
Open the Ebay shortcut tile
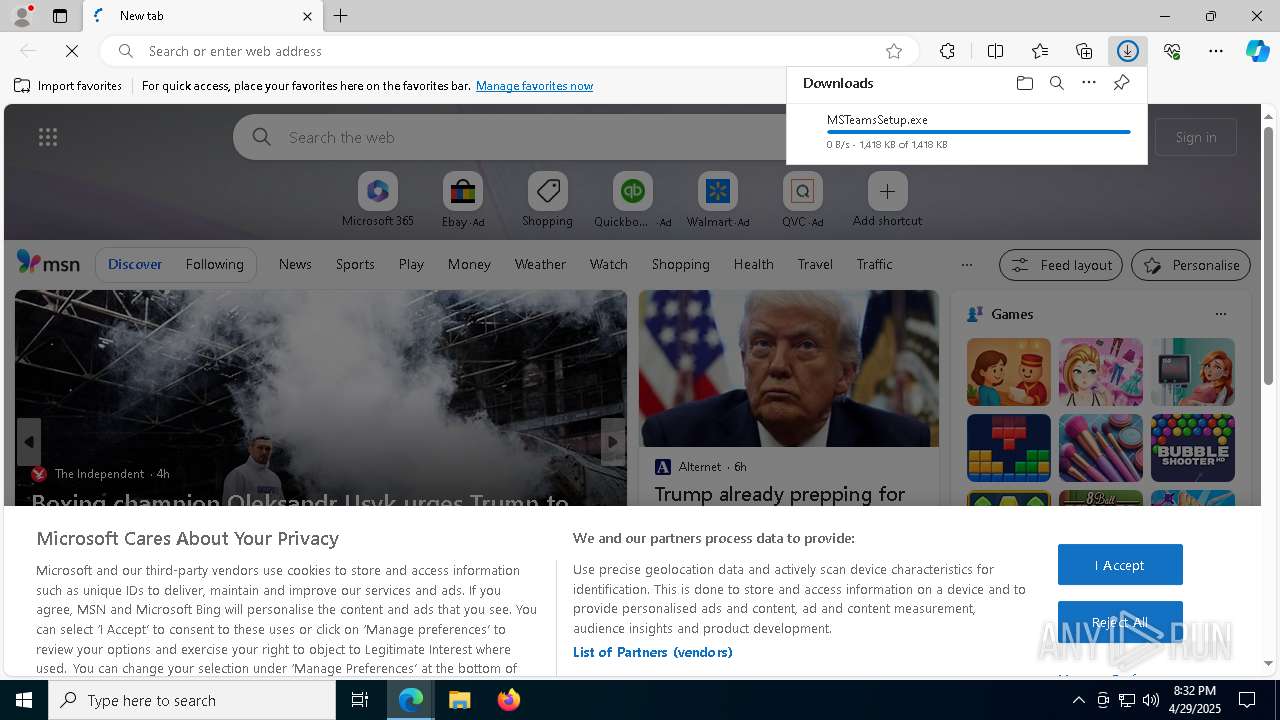pos(463,199)
